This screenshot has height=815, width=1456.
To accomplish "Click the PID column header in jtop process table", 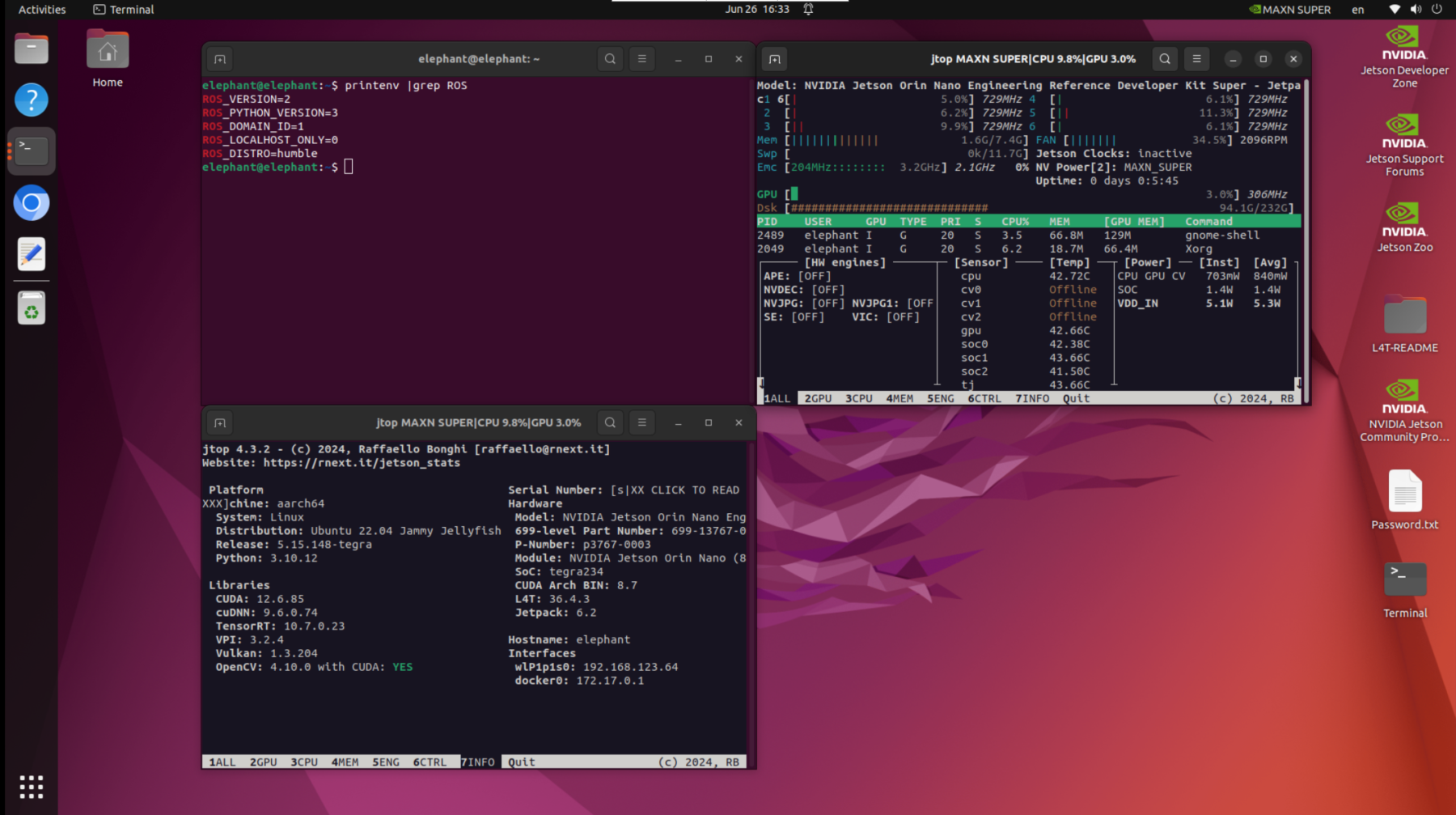I will pyautogui.click(x=767, y=221).
